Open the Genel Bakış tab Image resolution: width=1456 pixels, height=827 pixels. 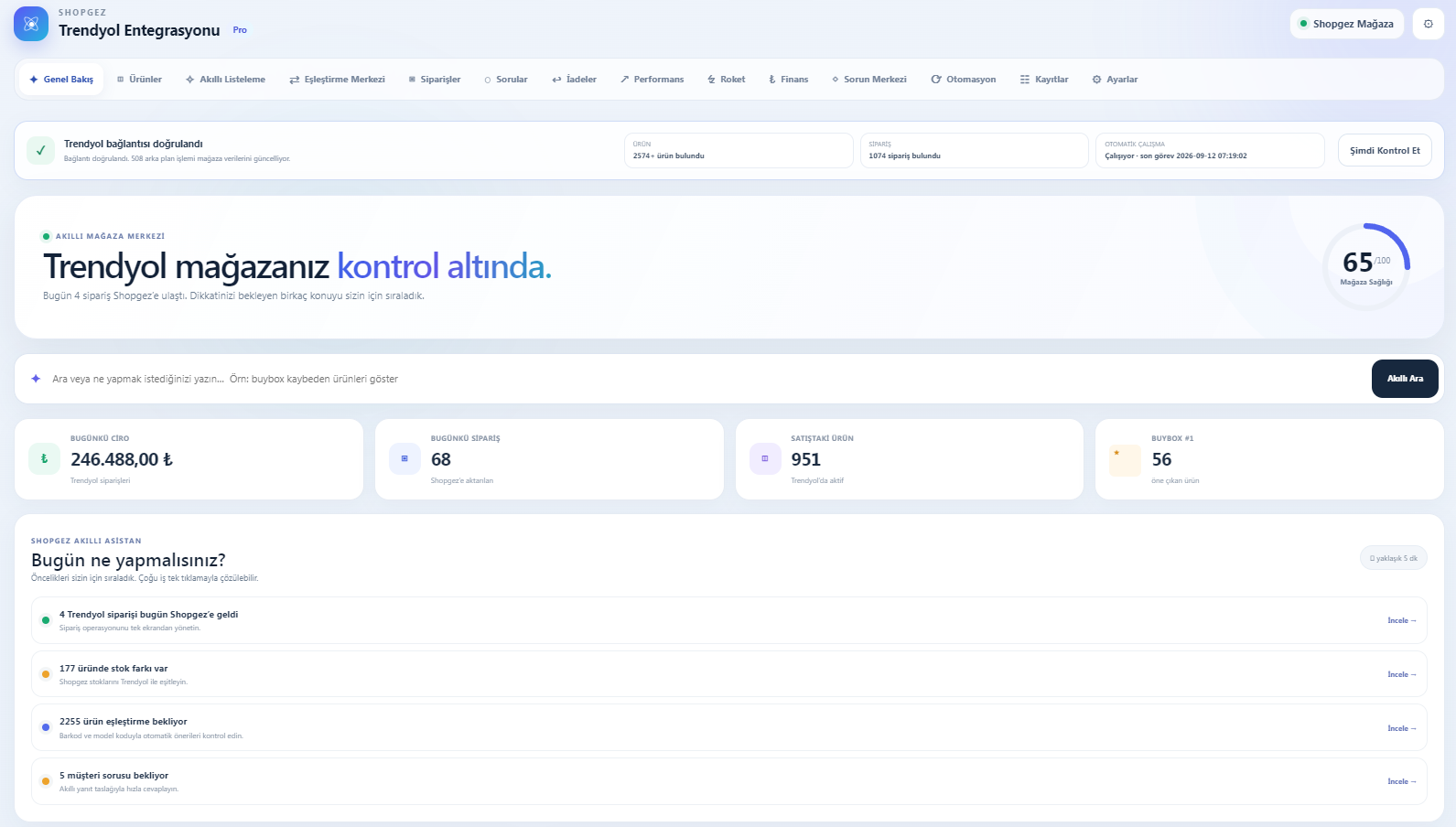61,80
